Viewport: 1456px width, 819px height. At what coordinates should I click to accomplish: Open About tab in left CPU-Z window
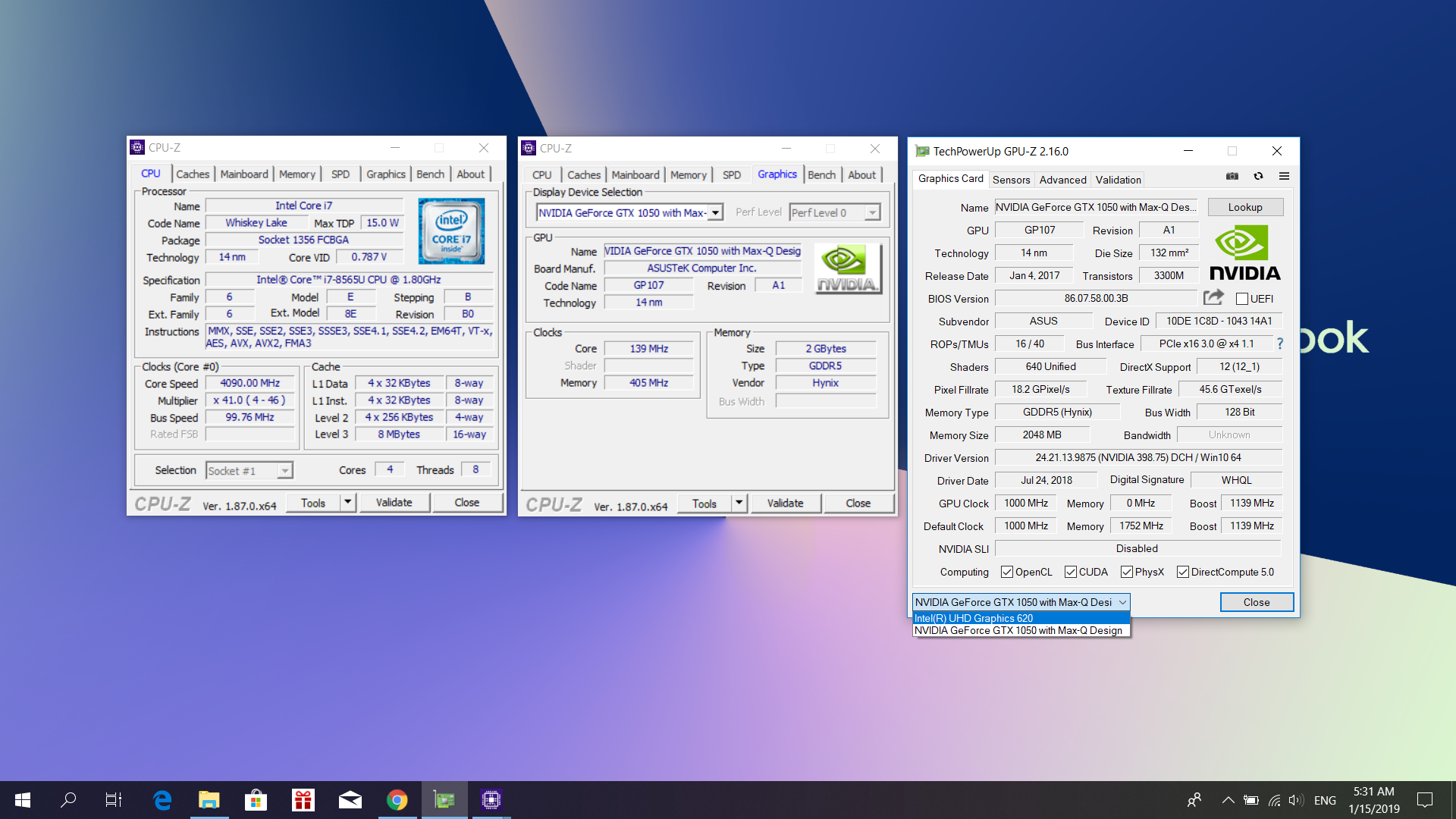tap(470, 174)
